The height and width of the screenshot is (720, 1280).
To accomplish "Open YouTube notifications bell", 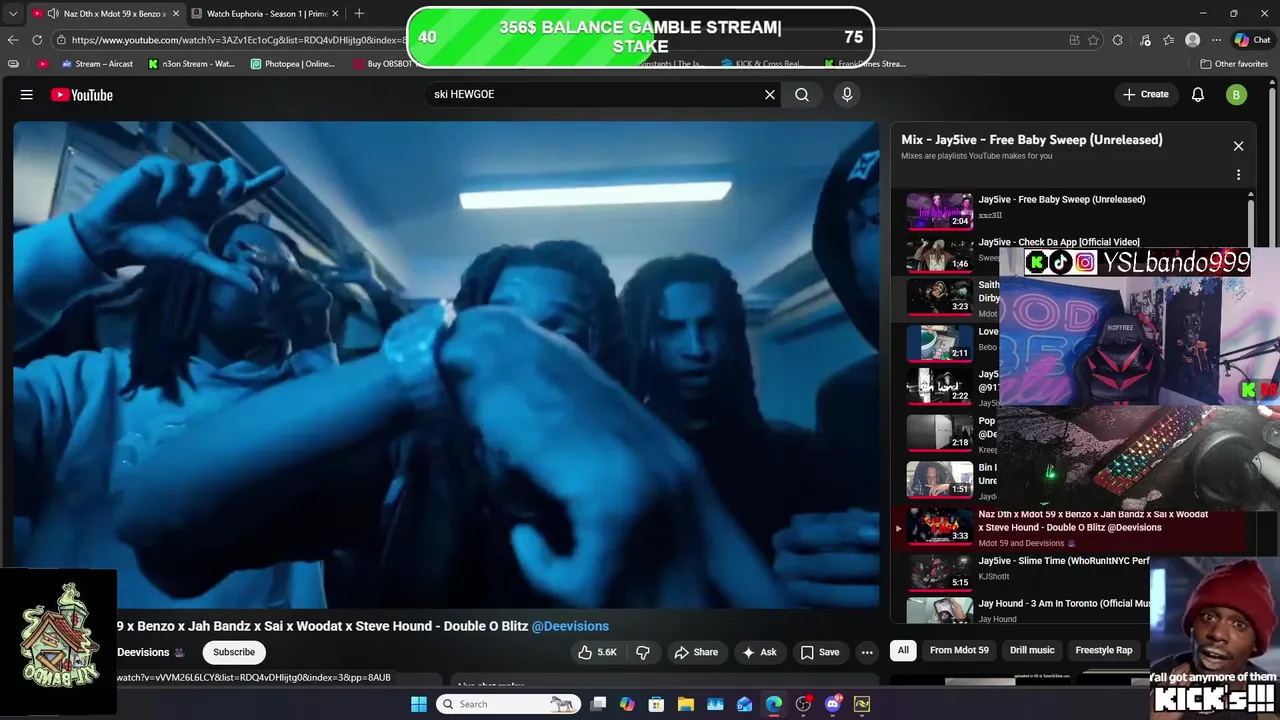I will (1198, 95).
